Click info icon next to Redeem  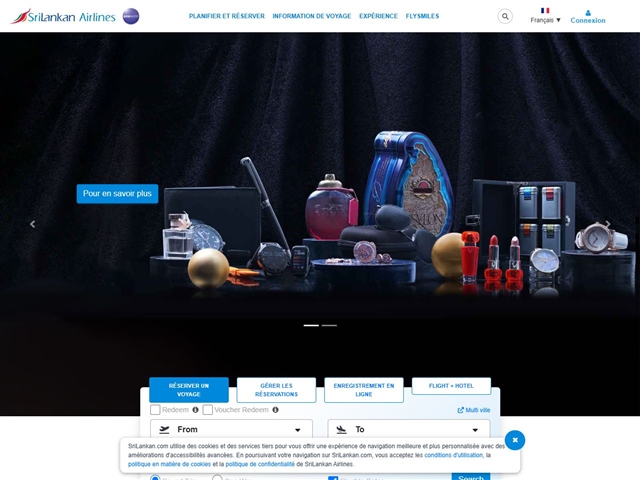point(195,410)
